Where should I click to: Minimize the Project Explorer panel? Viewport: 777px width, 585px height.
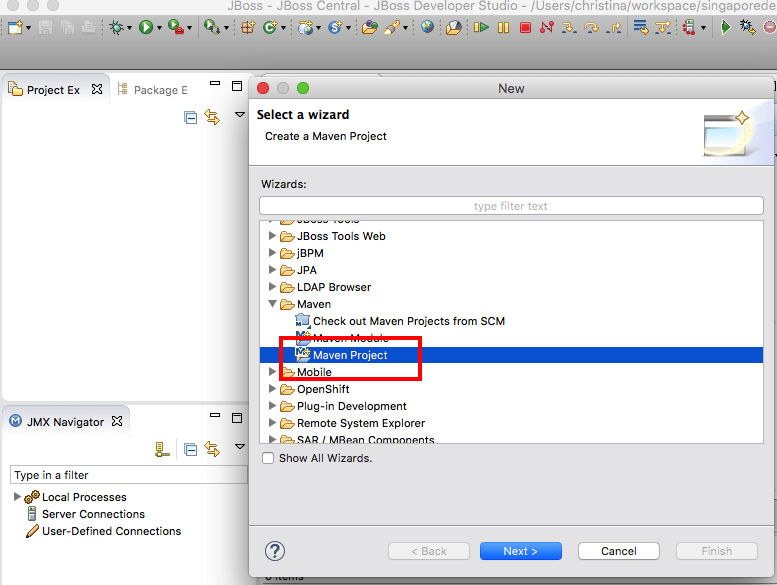click(x=215, y=83)
